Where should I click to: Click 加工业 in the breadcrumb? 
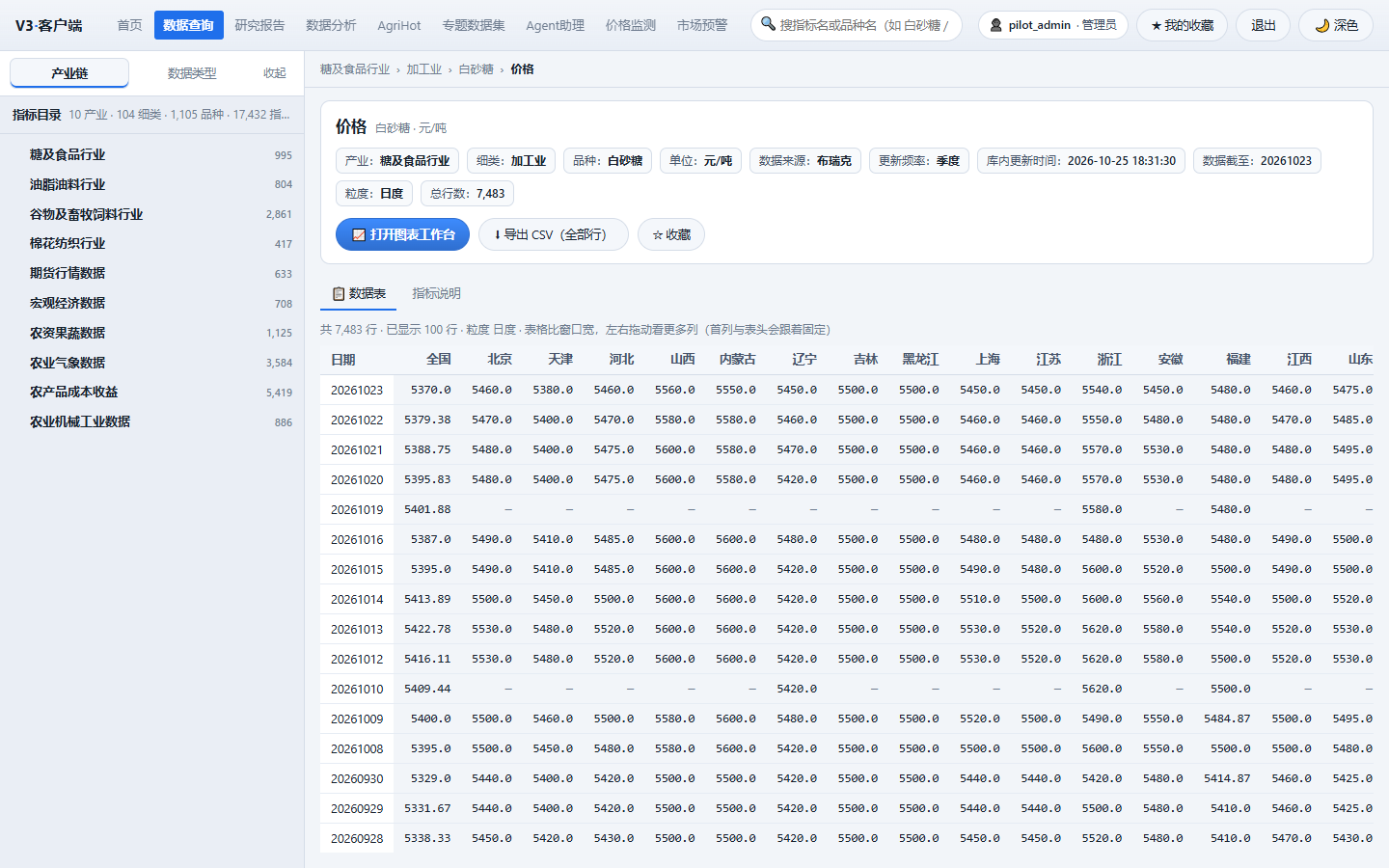[423, 69]
